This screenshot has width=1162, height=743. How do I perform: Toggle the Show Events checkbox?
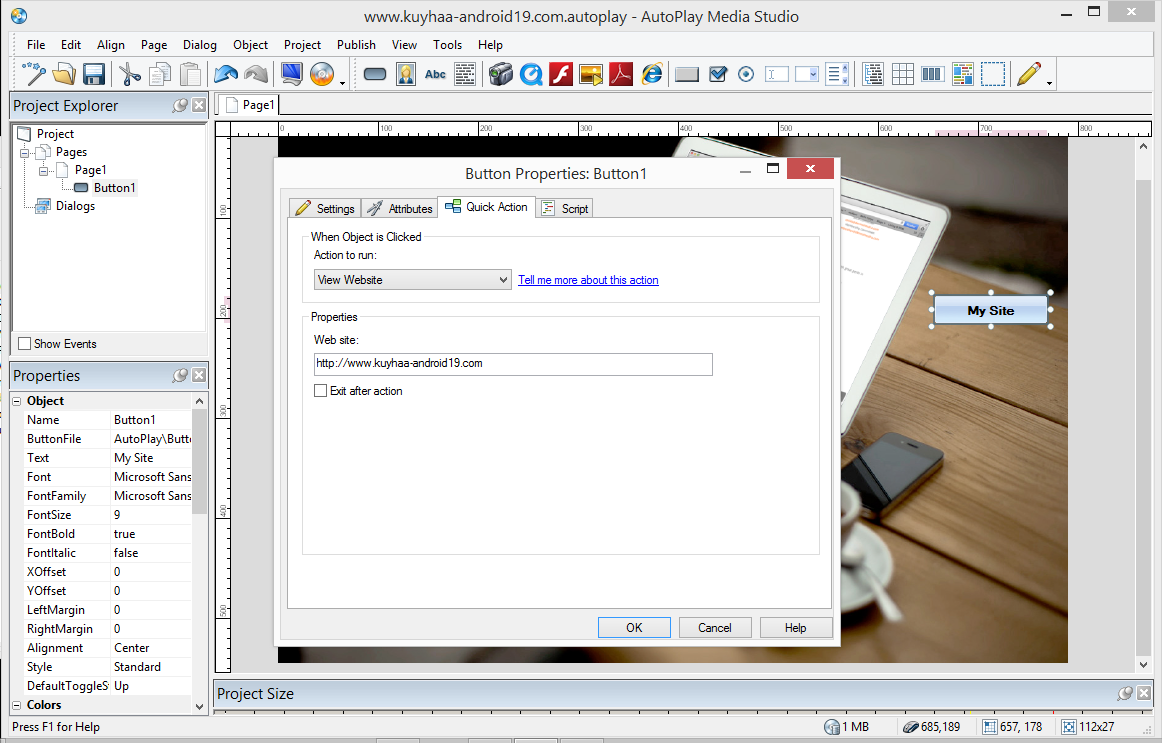click(24, 344)
